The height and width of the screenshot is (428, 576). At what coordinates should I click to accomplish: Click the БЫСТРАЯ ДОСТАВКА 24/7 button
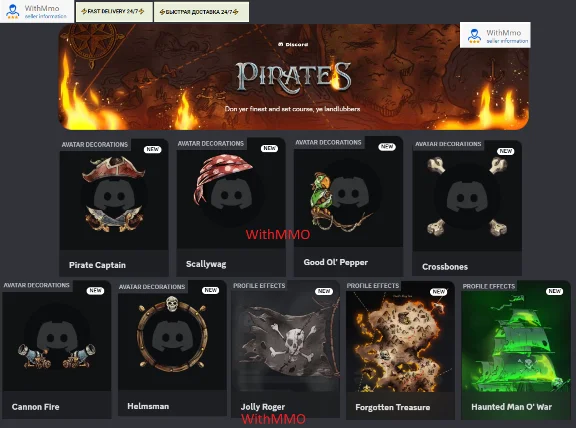click(x=201, y=12)
